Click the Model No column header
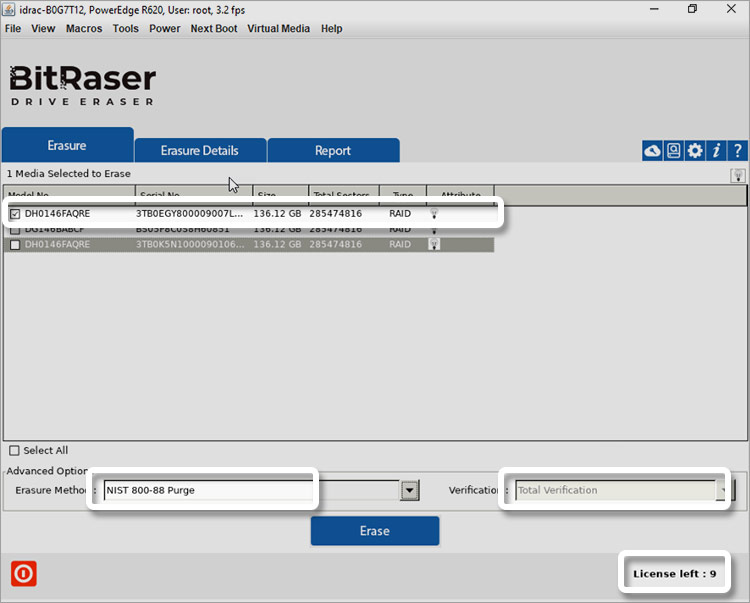The image size is (750, 603). [69, 194]
